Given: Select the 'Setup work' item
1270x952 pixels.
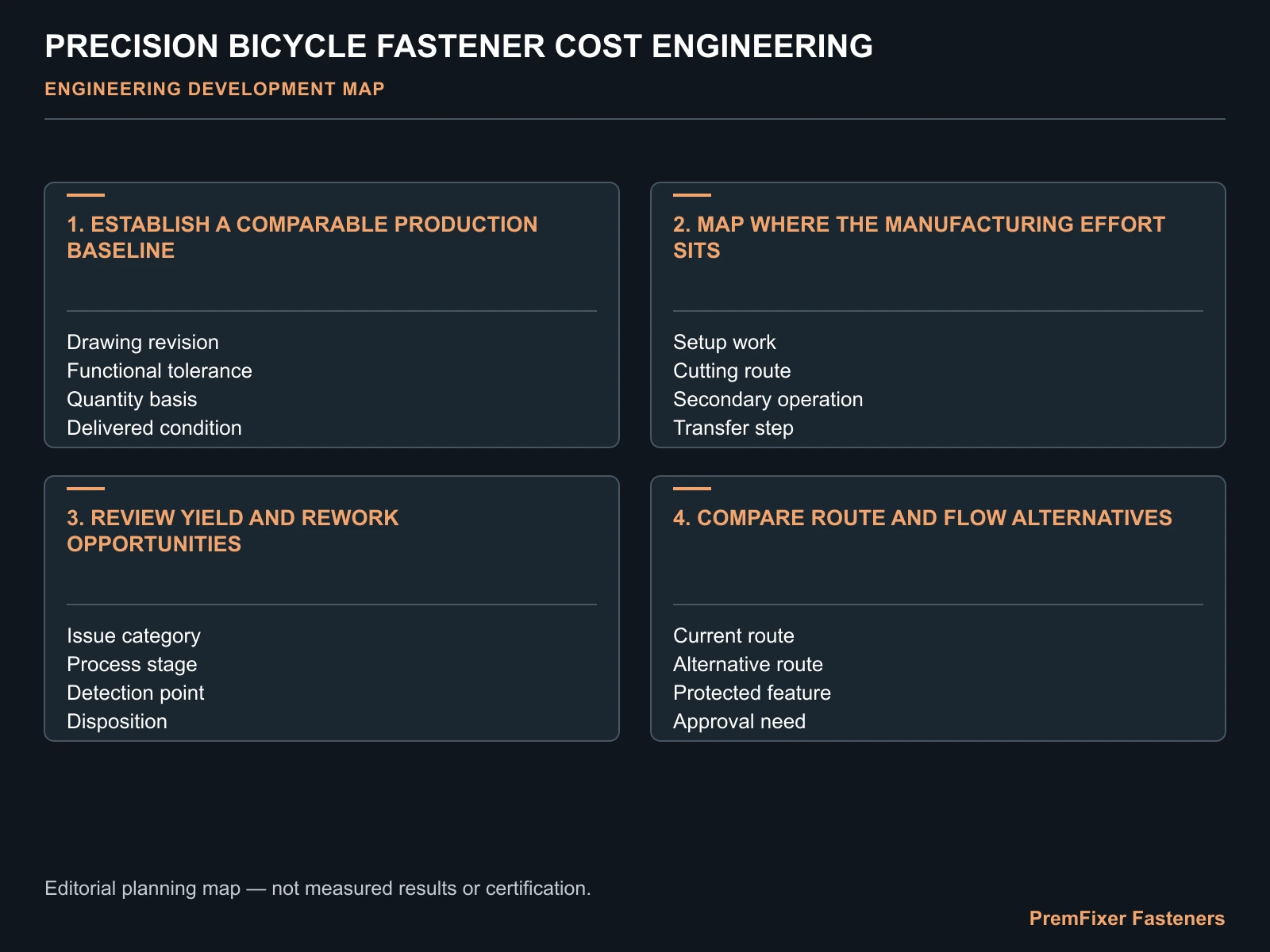Looking at the screenshot, I should [725, 342].
